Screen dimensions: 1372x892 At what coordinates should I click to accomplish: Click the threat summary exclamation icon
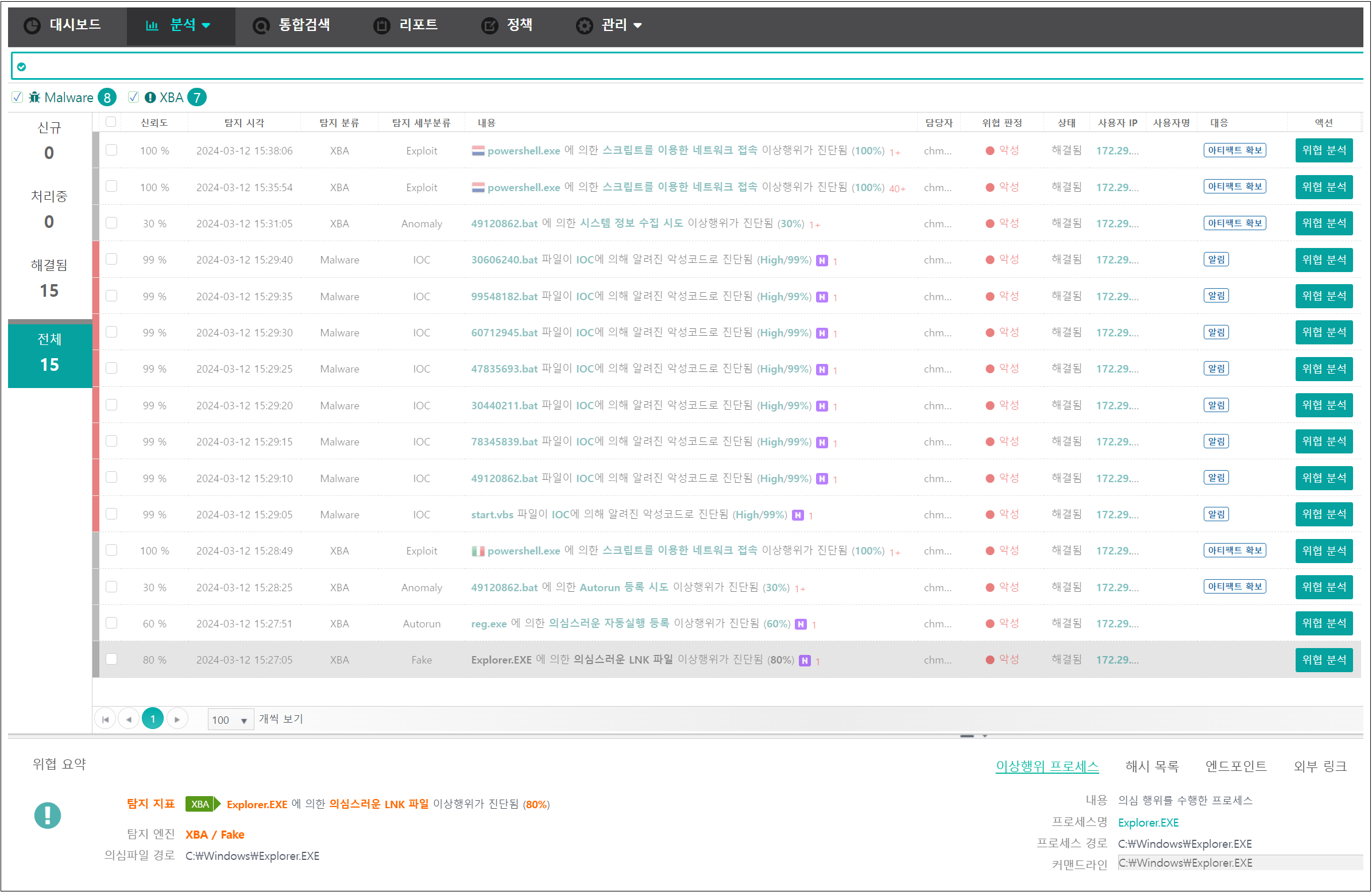[x=48, y=815]
